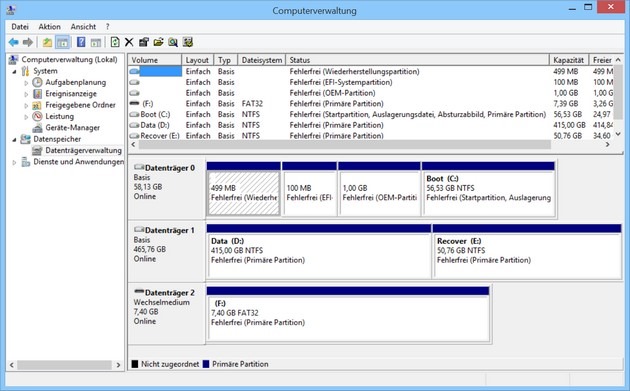Screen dimensions: 630x391
Task: Click the magnifier search toolbar icon
Action: tap(173, 42)
